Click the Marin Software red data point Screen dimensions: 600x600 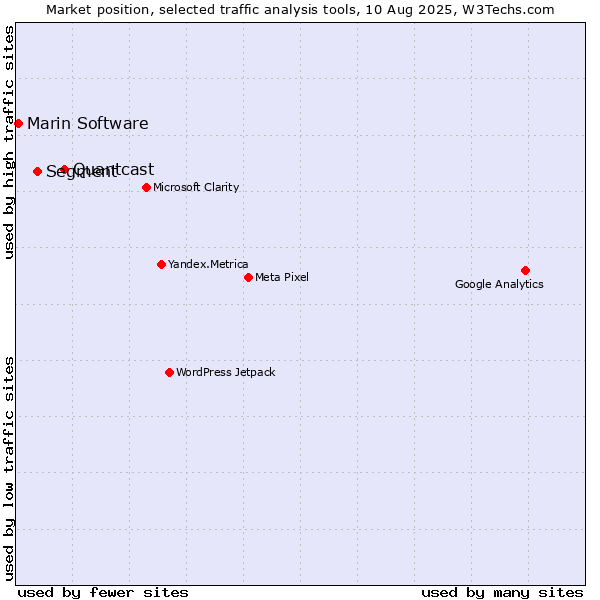(x=18, y=124)
